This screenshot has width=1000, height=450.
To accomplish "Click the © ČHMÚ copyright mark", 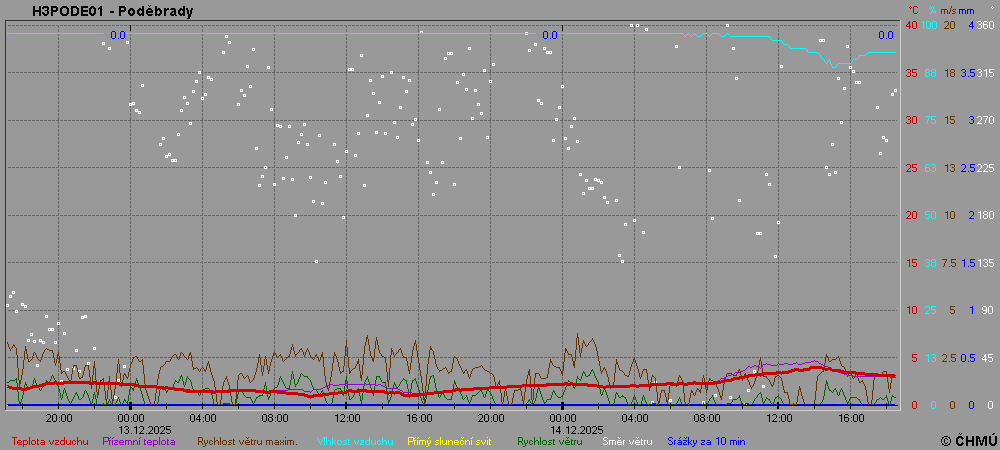I will [969, 440].
